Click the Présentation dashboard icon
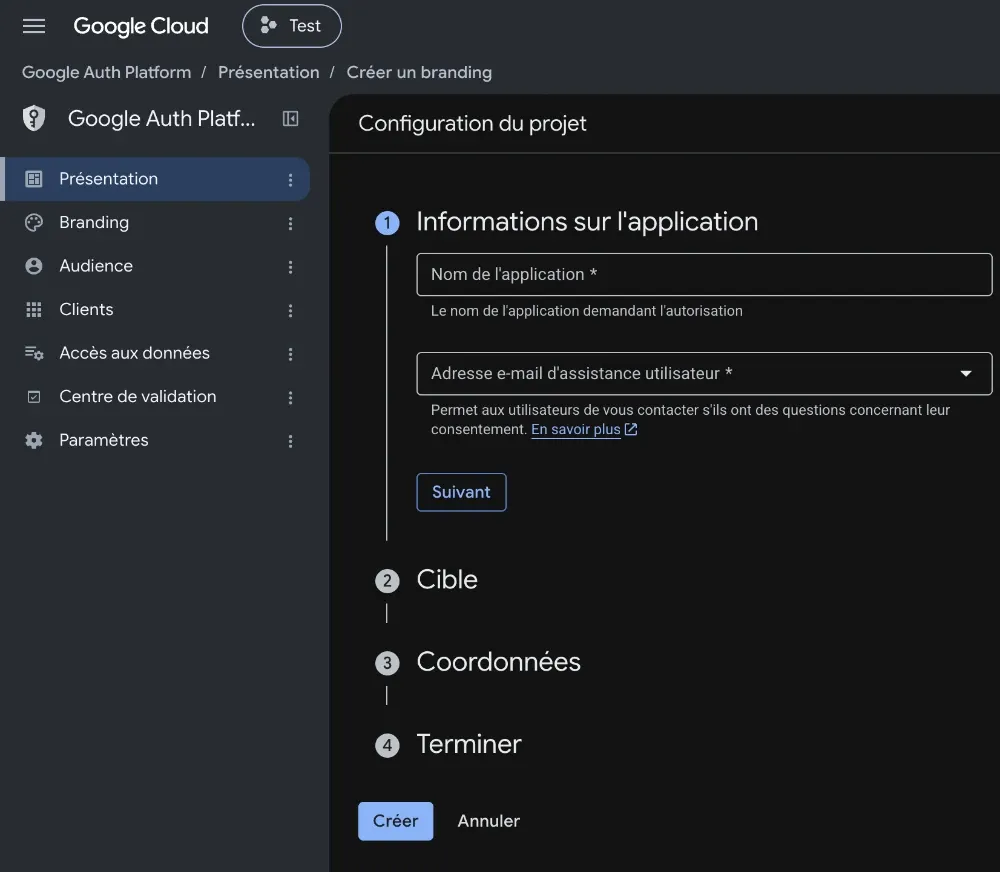The height and width of the screenshot is (872, 1000). click(x=34, y=179)
